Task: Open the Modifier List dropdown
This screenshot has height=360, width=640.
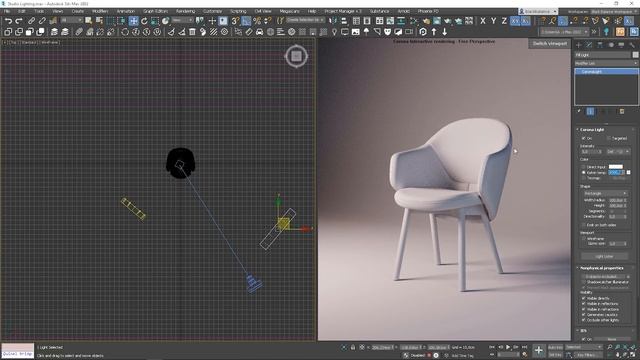Action: coord(606,63)
